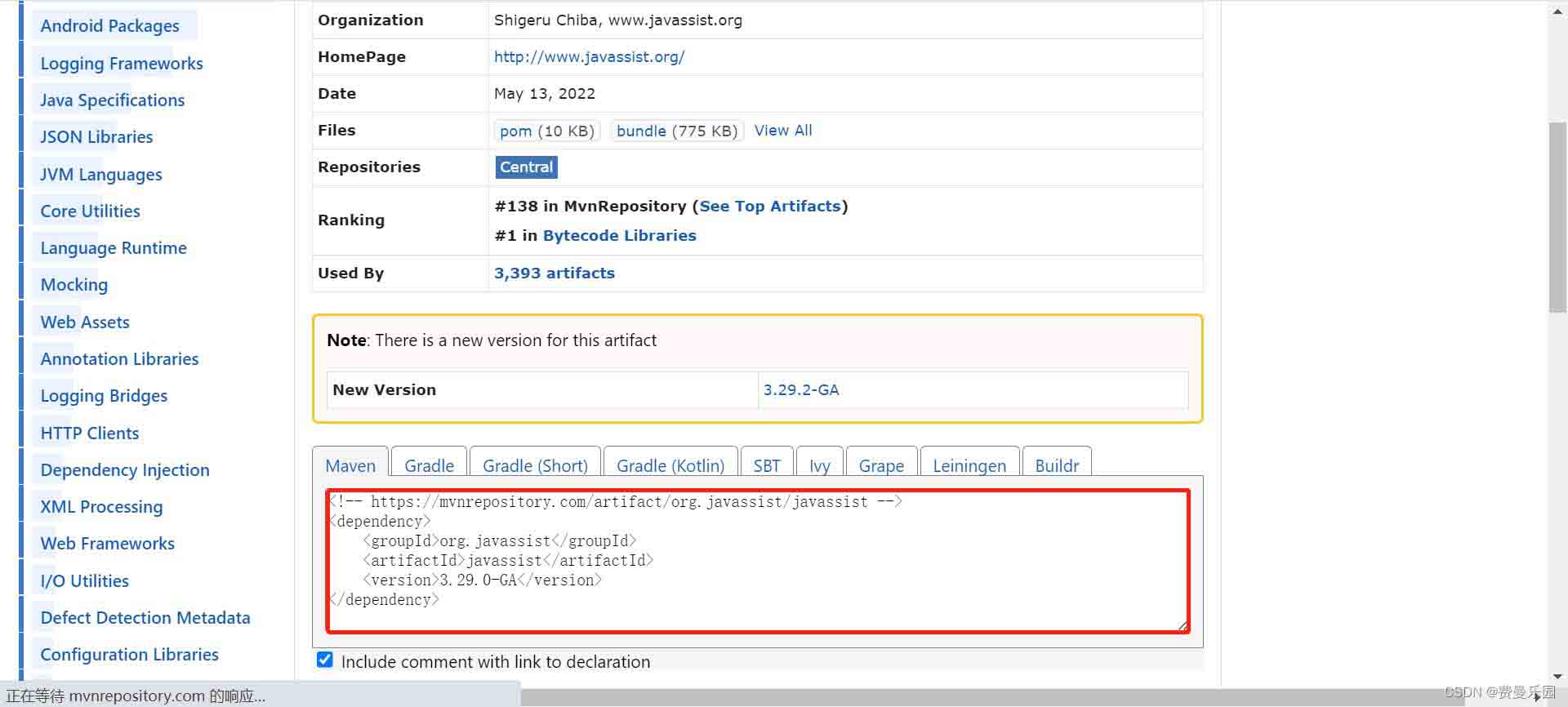1568x707 pixels.
Task: Click inside the Maven dependency code box
Action: [758, 561]
